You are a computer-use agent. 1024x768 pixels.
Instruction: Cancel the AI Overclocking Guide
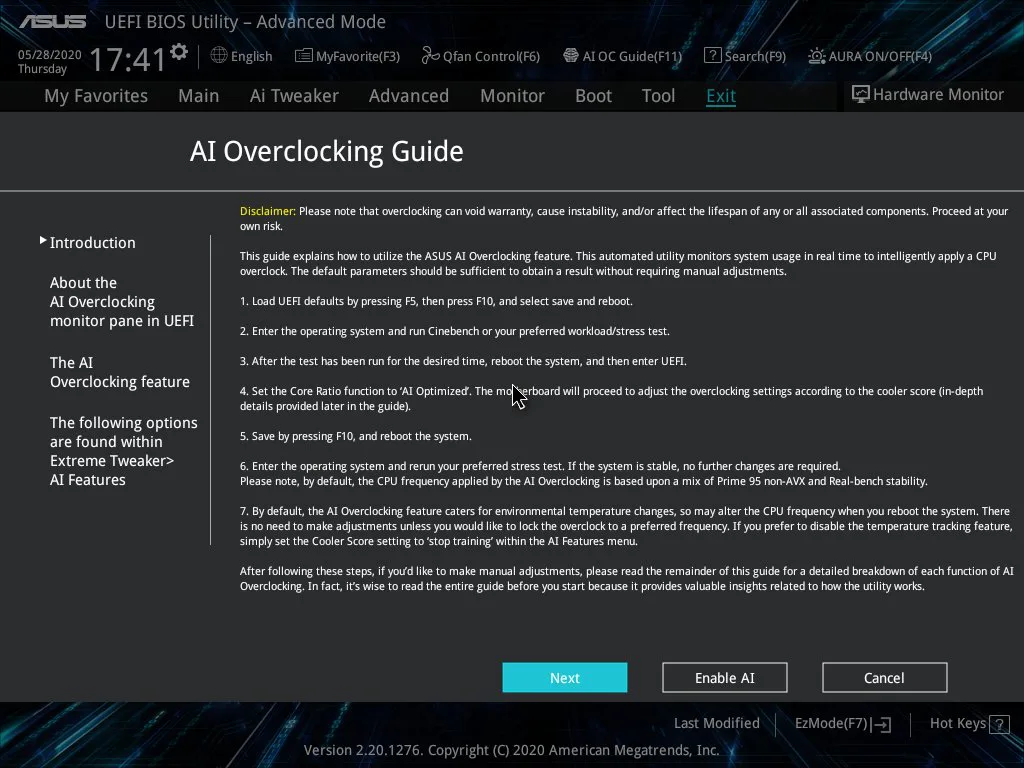tap(884, 678)
